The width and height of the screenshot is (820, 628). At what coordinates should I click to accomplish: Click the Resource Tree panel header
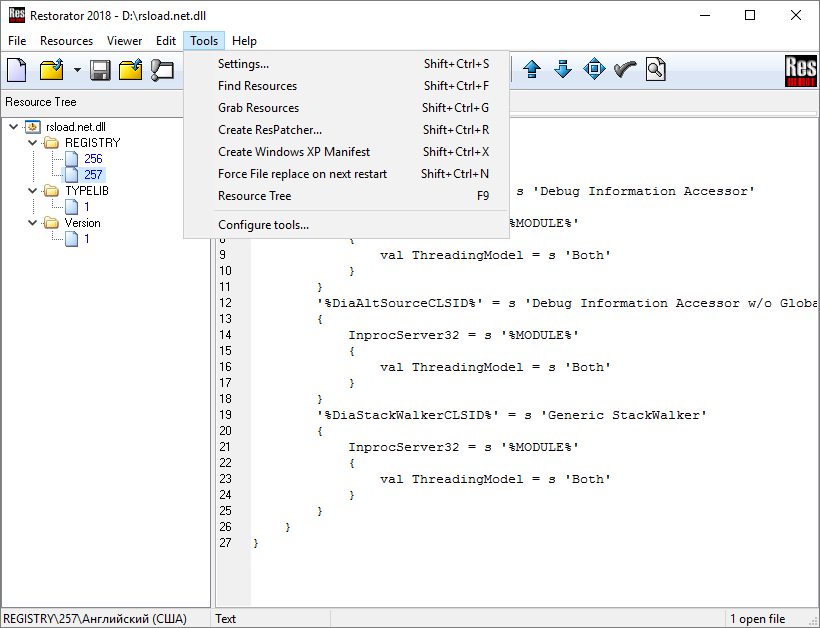point(41,102)
